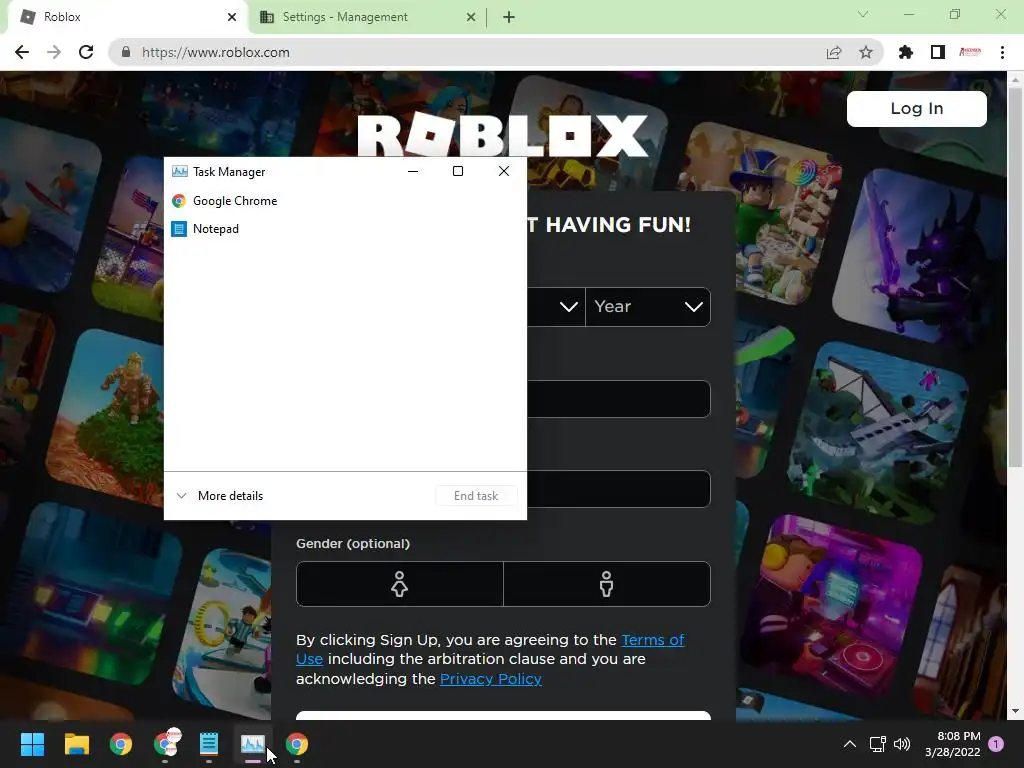Click the Log In button
Image resolution: width=1024 pixels, height=768 pixels.
pyautogui.click(x=916, y=108)
